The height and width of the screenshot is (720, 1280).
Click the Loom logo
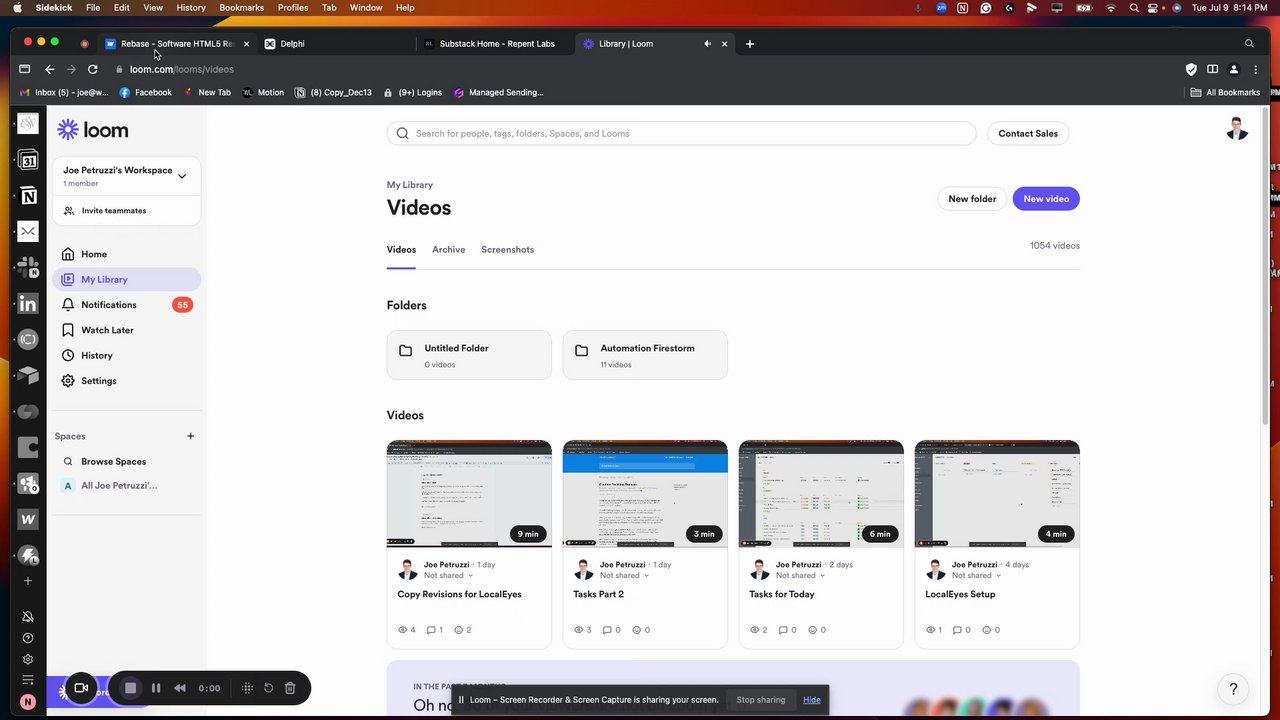pyautogui.click(x=92, y=130)
